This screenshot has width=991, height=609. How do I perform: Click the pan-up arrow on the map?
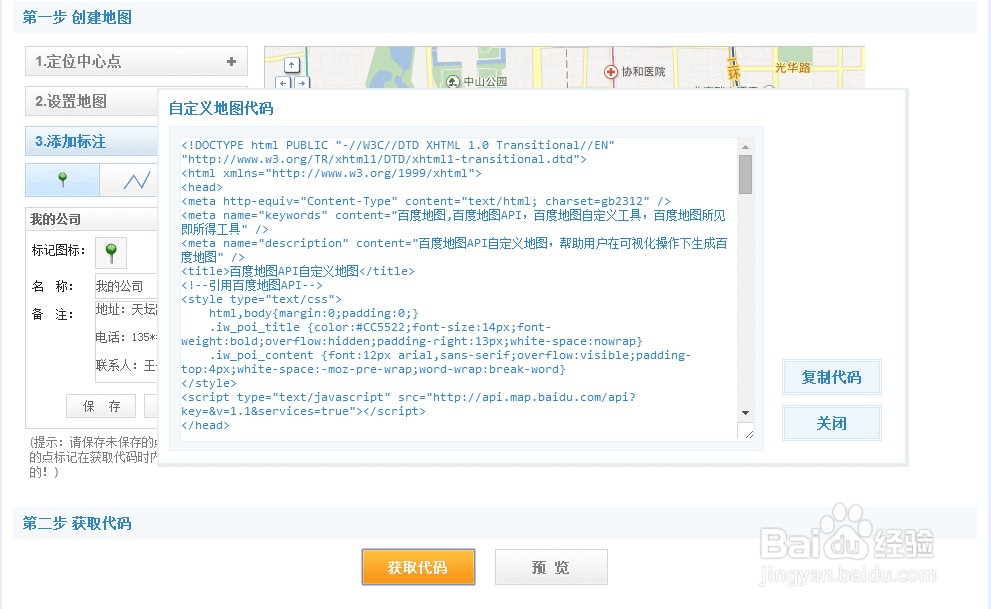[x=292, y=65]
